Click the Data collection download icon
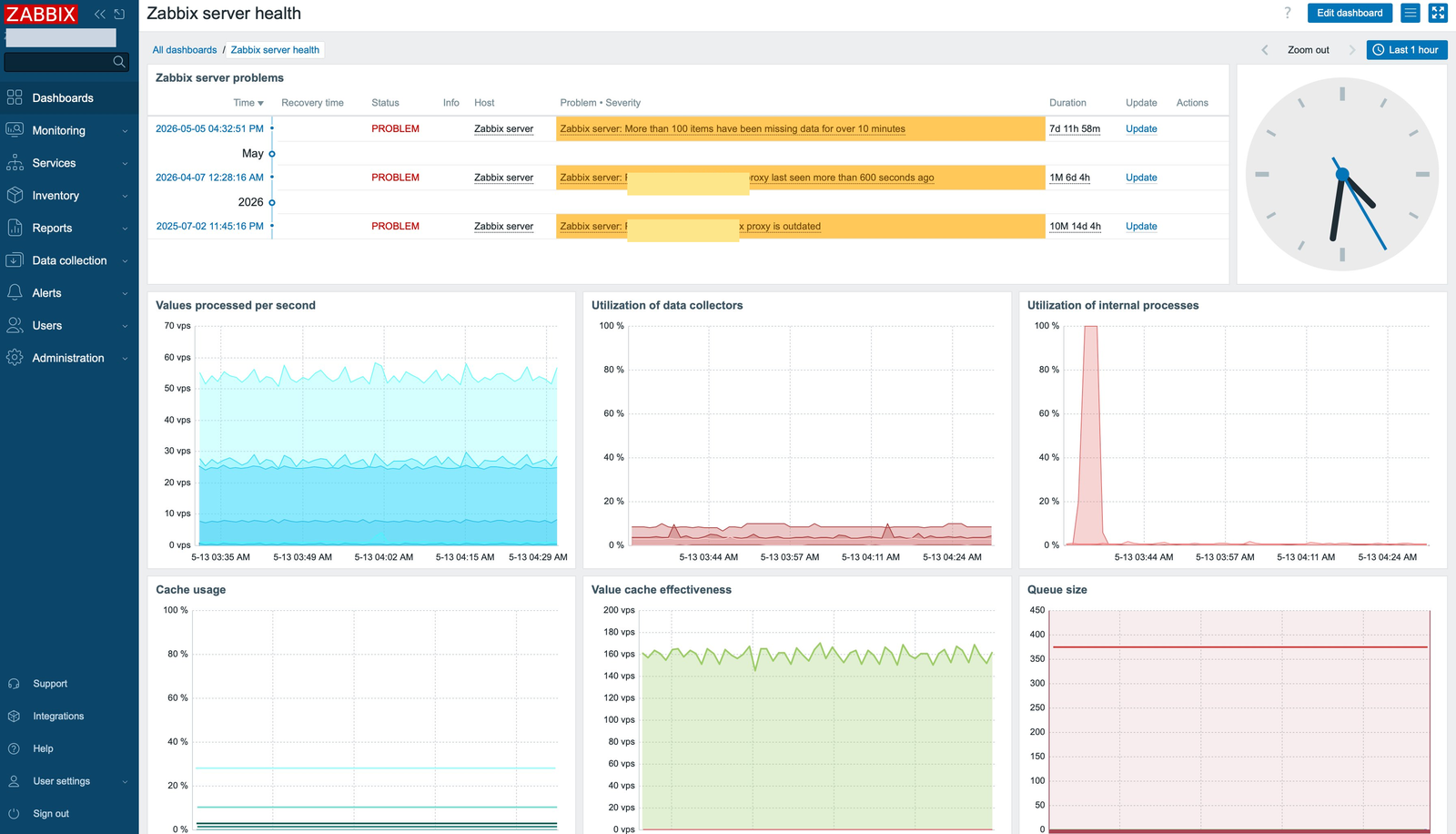1456x834 pixels. [15, 260]
